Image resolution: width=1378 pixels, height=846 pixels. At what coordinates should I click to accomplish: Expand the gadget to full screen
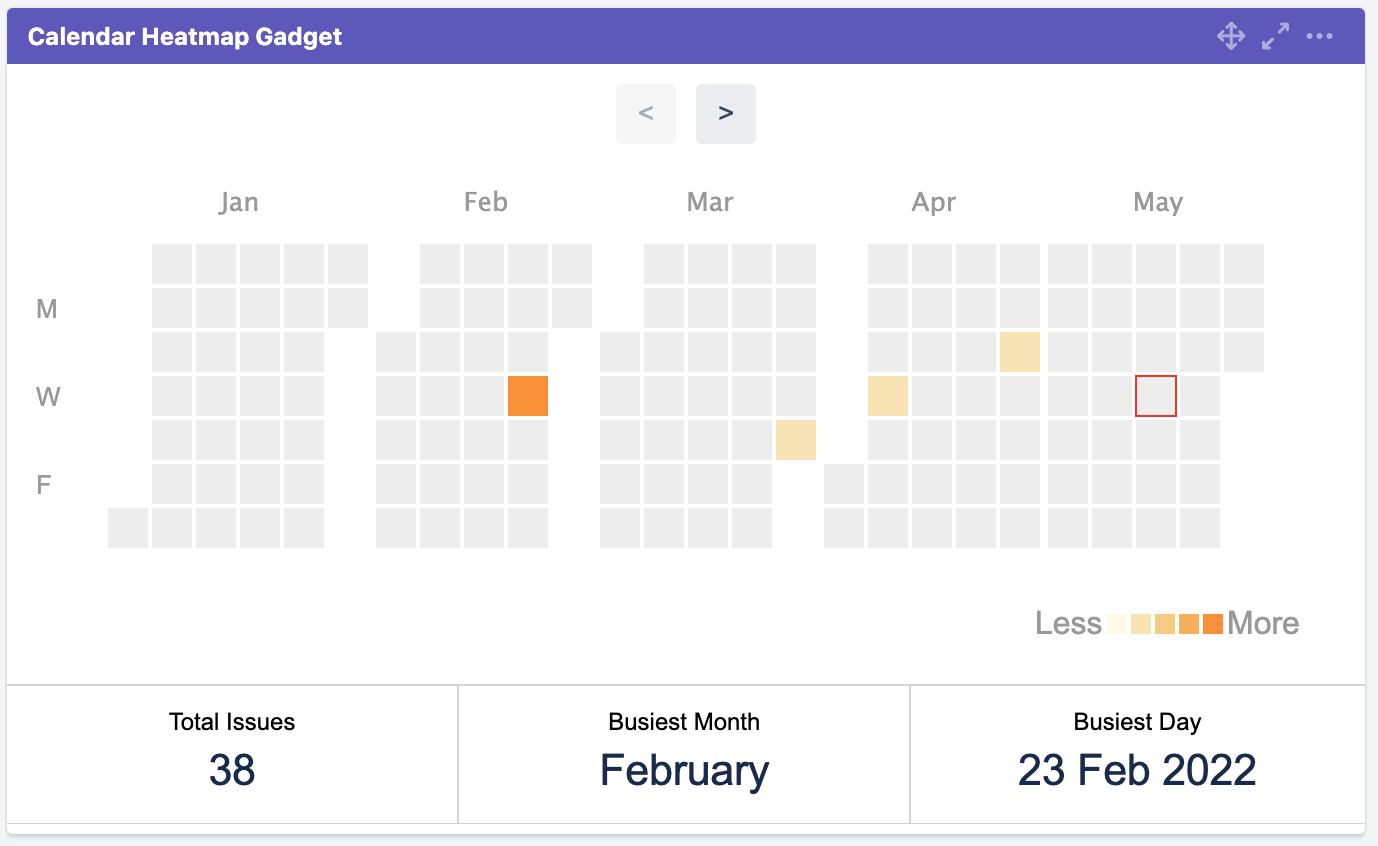1275,37
